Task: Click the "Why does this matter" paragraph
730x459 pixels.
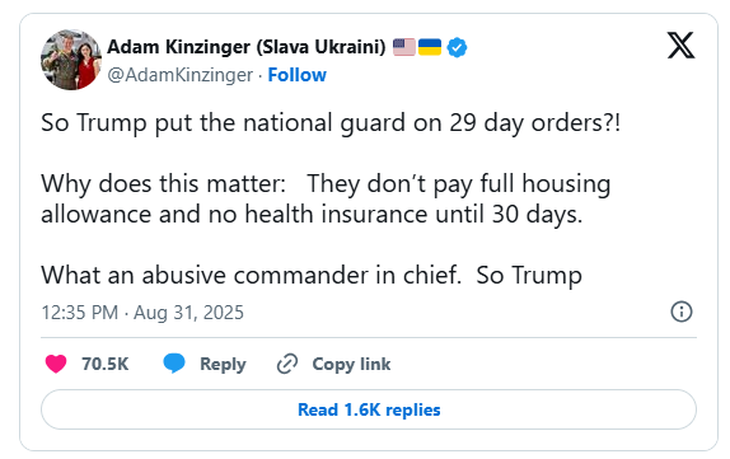Action: 325,200
